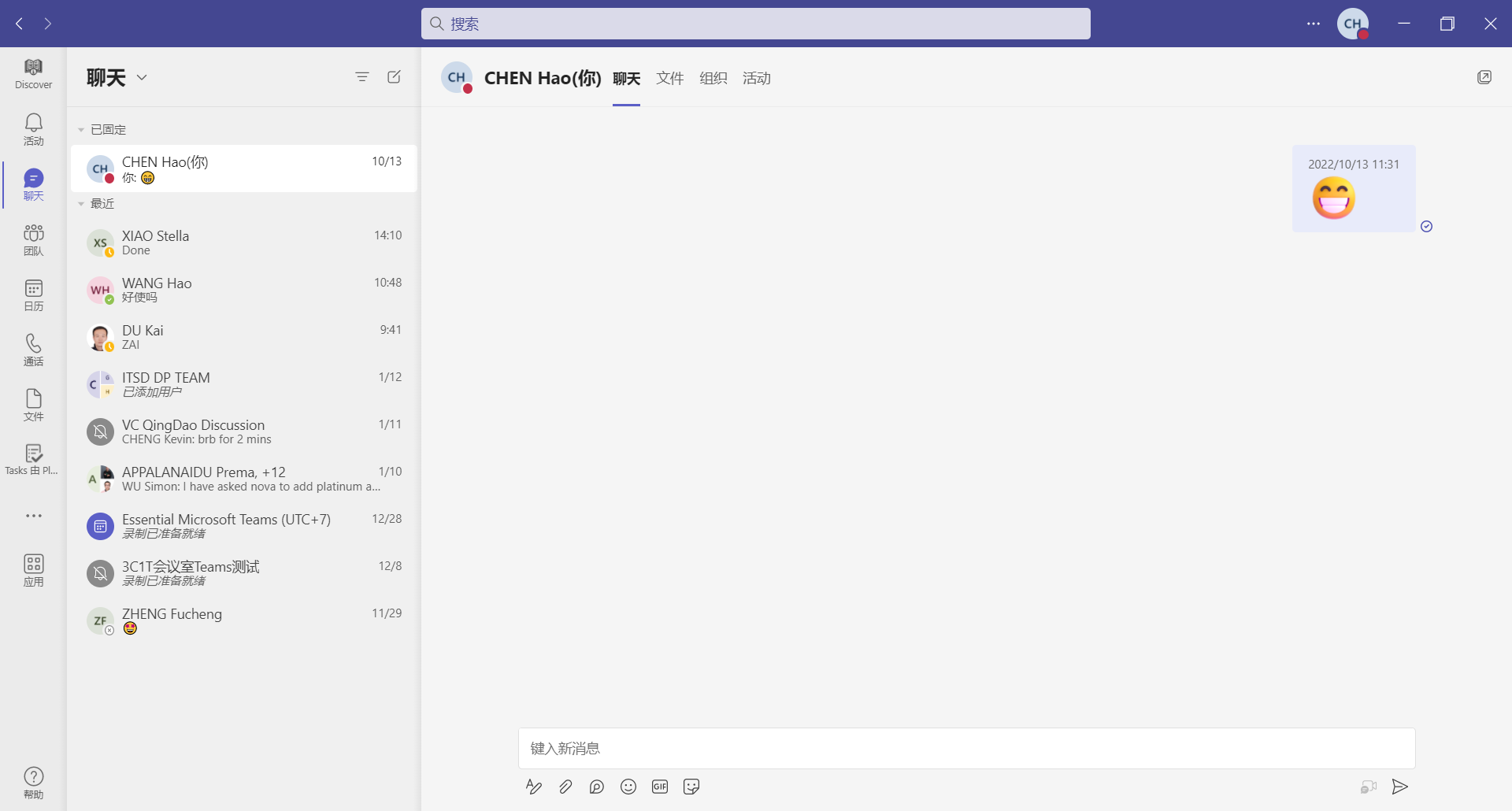Viewport: 1512px width, 811px height.
Task: Open Tasks by Planner sidebar icon
Action: 33,460
